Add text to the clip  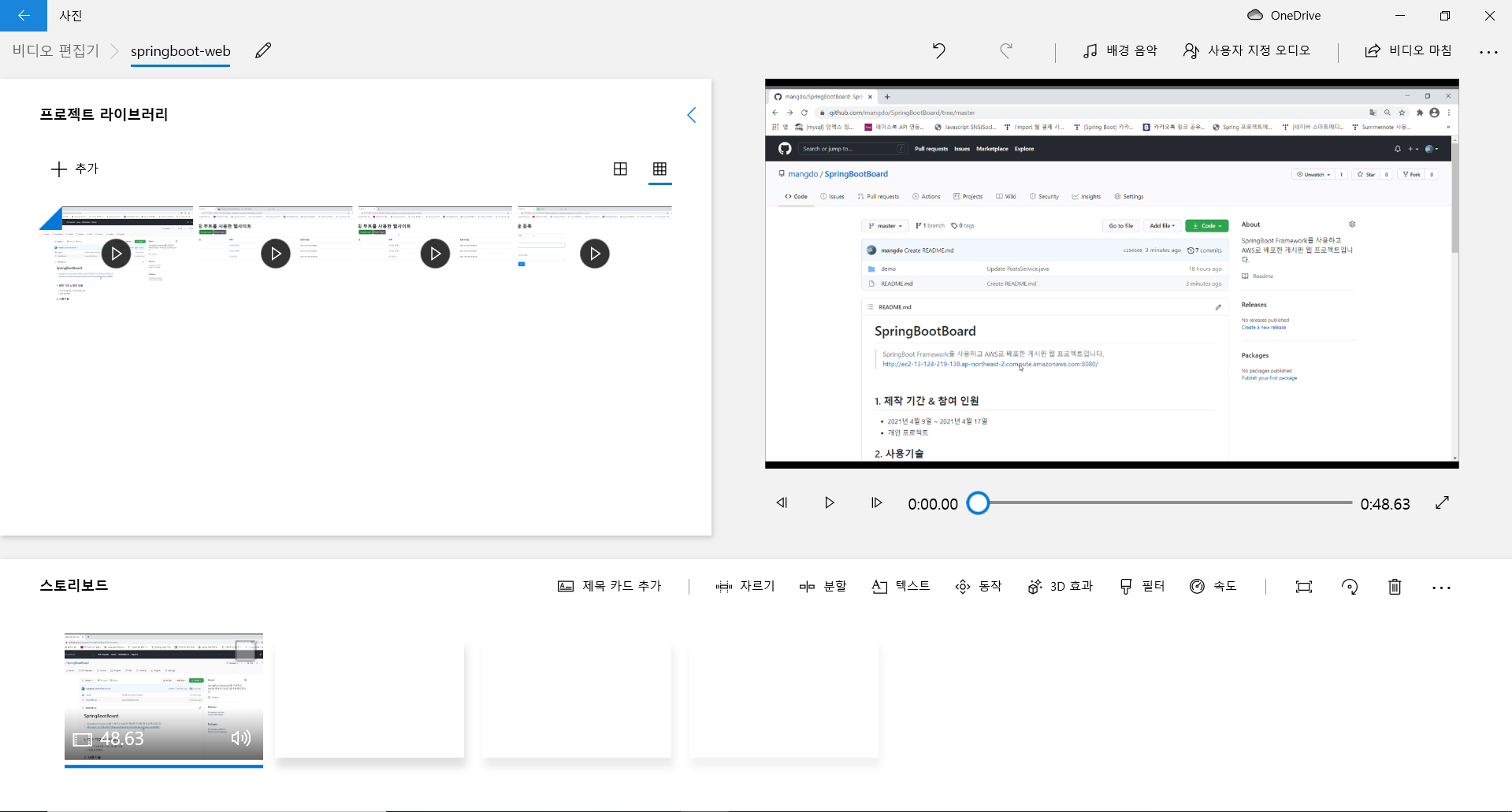click(x=901, y=586)
